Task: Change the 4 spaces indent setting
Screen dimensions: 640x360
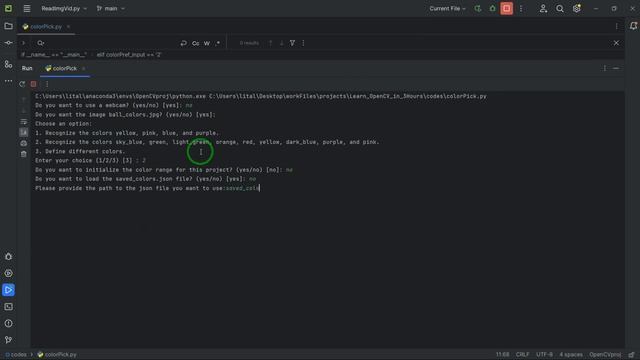Action: point(571,354)
